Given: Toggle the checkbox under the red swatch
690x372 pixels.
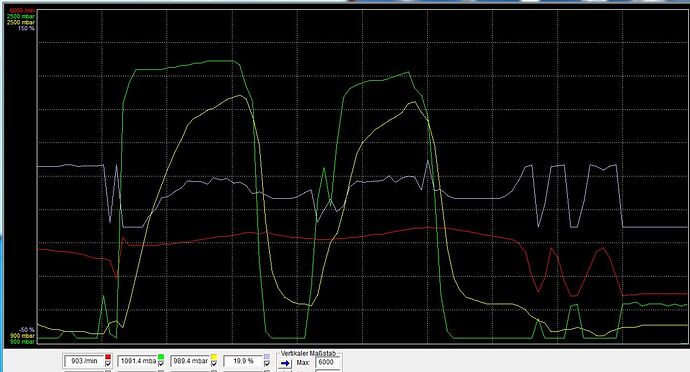Looking at the screenshot, I should (x=108, y=364).
